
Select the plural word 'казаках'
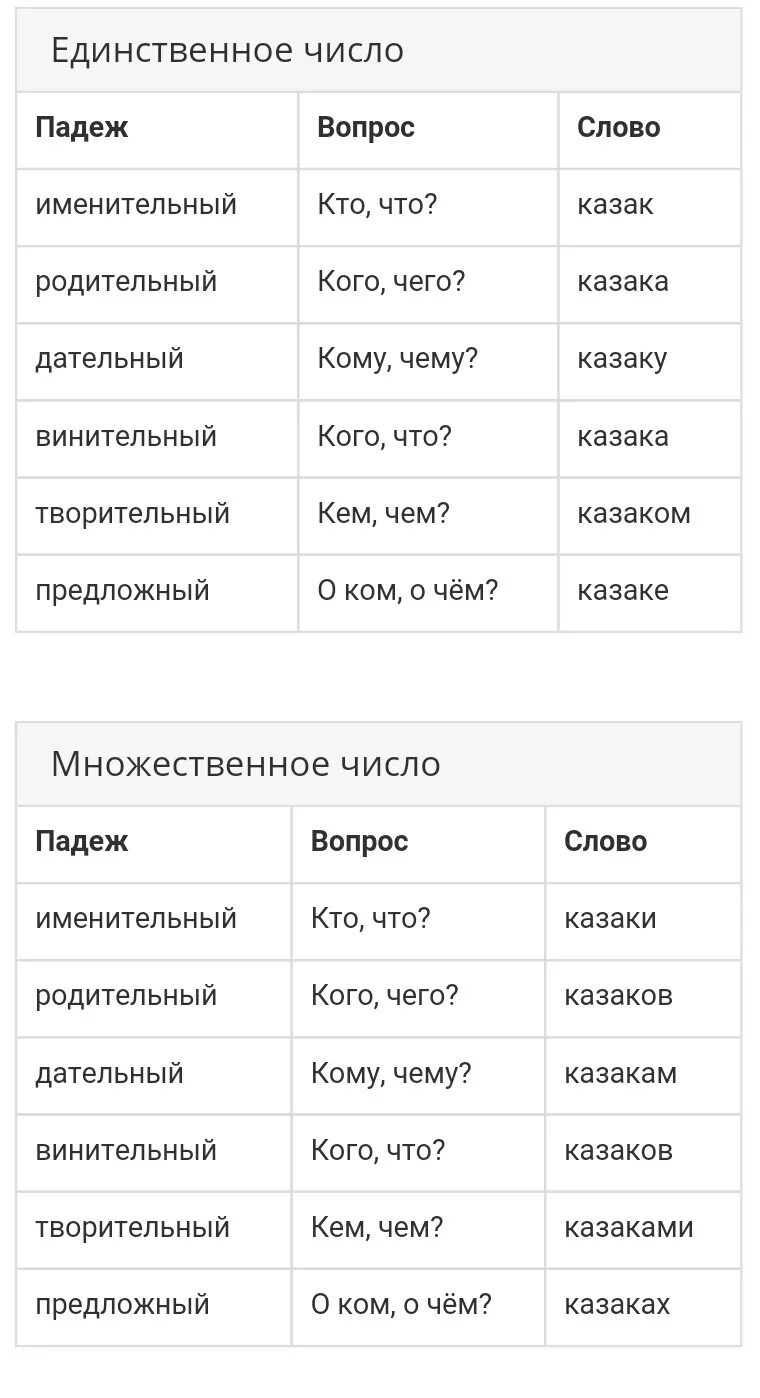(617, 1305)
